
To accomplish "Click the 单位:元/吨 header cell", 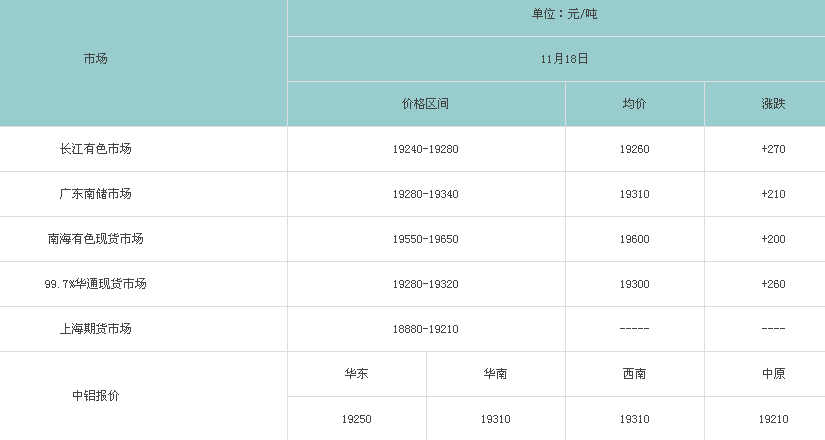I will pyautogui.click(x=564, y=14).
